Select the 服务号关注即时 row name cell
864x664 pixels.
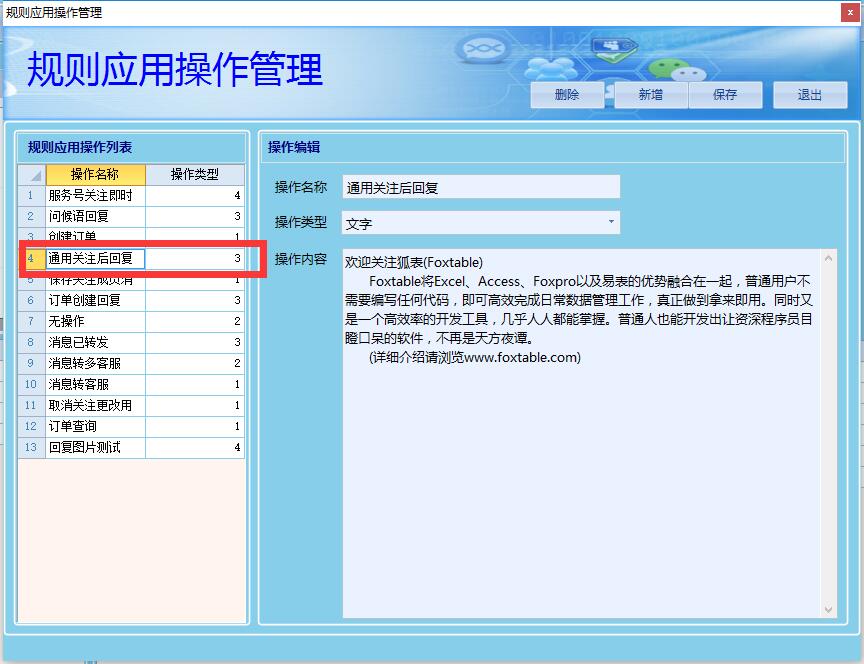95,195
